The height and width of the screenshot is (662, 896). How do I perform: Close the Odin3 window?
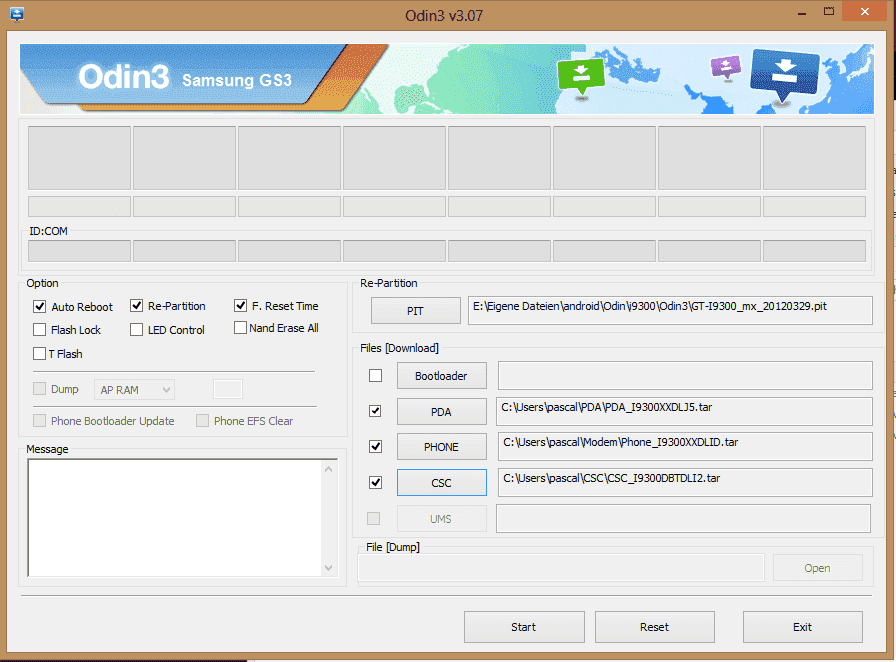[865, 11]
